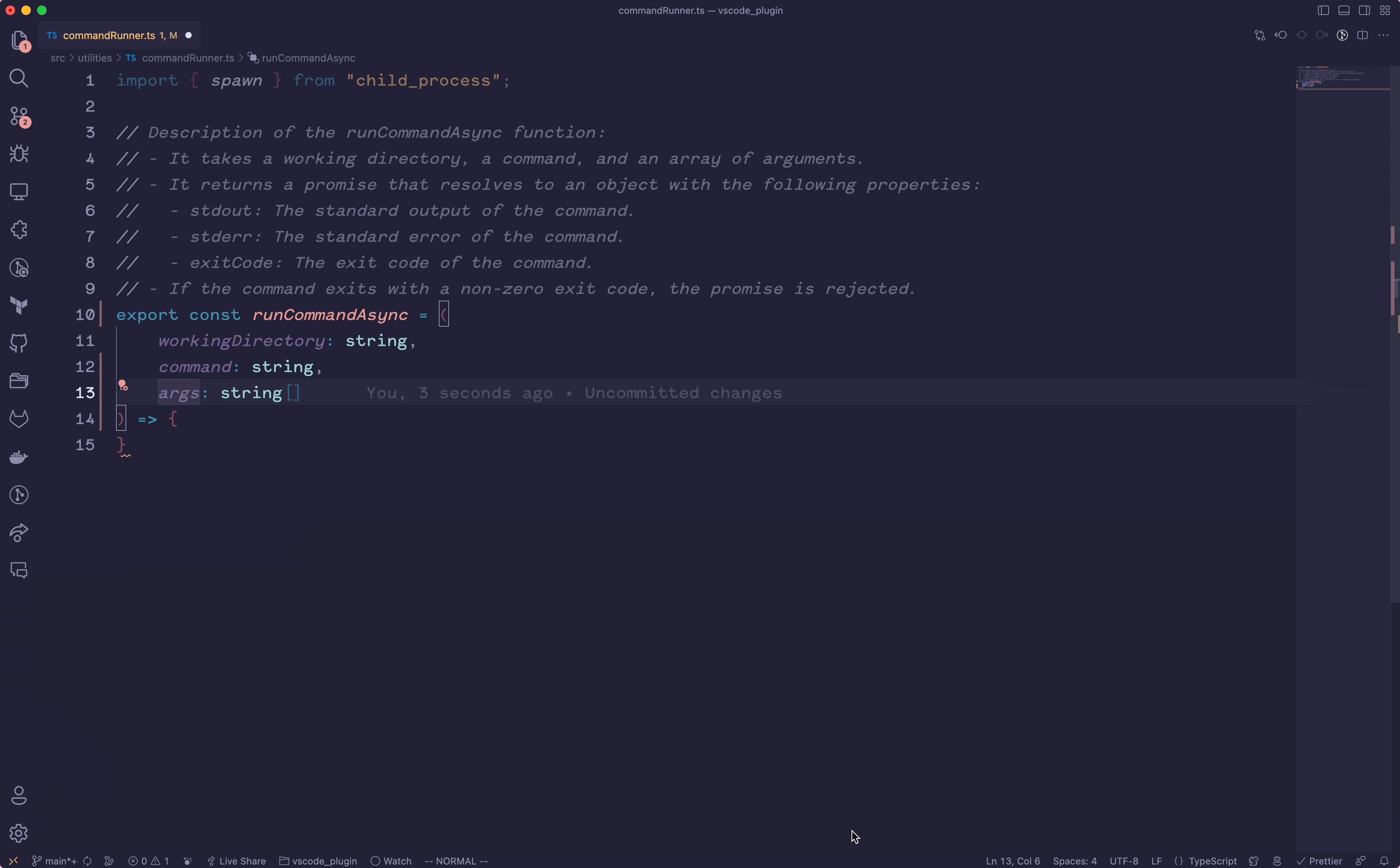Viewport: 1400px width, 868px height.
Task: Open Run and Debug view
Action: [19, 154]
